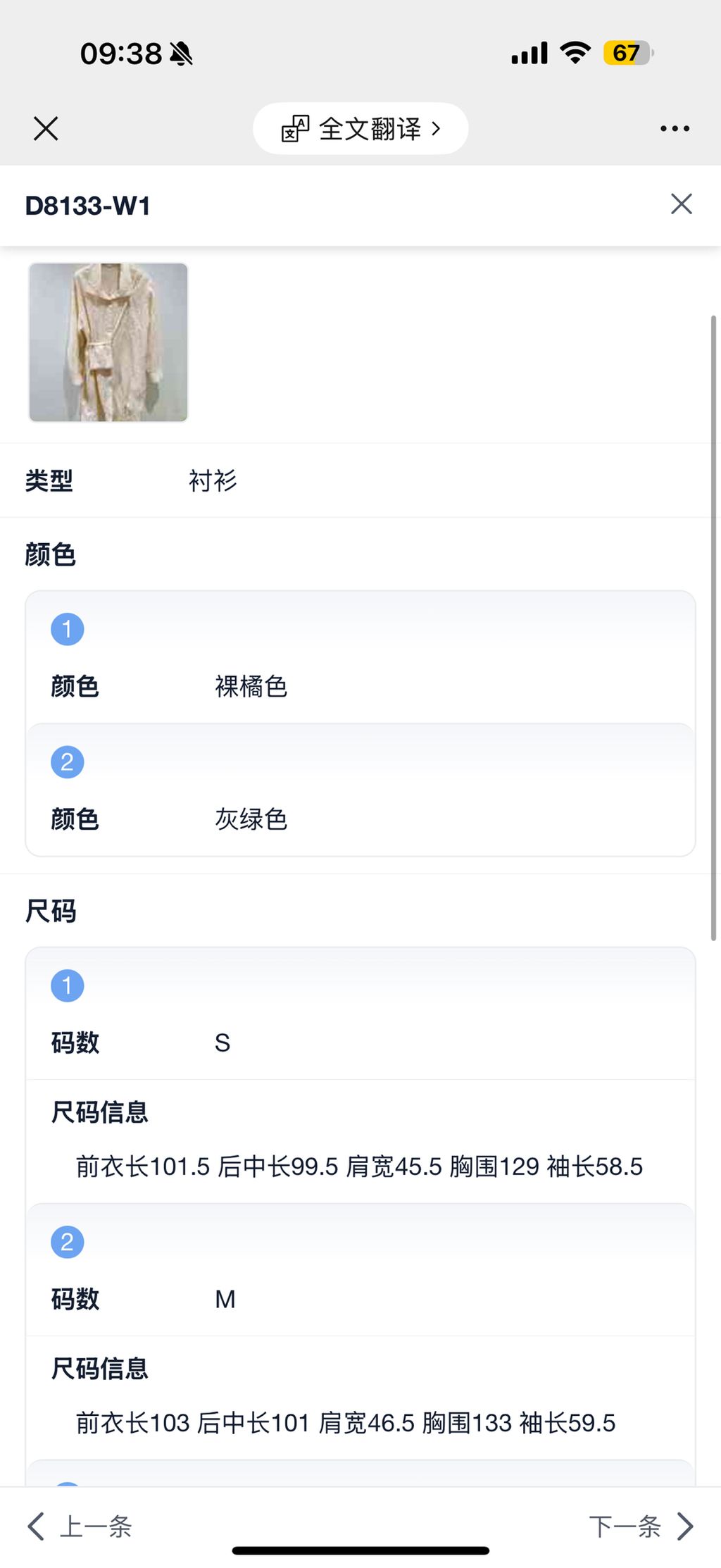Tap the translate icon in the pill

pos(295,129)
